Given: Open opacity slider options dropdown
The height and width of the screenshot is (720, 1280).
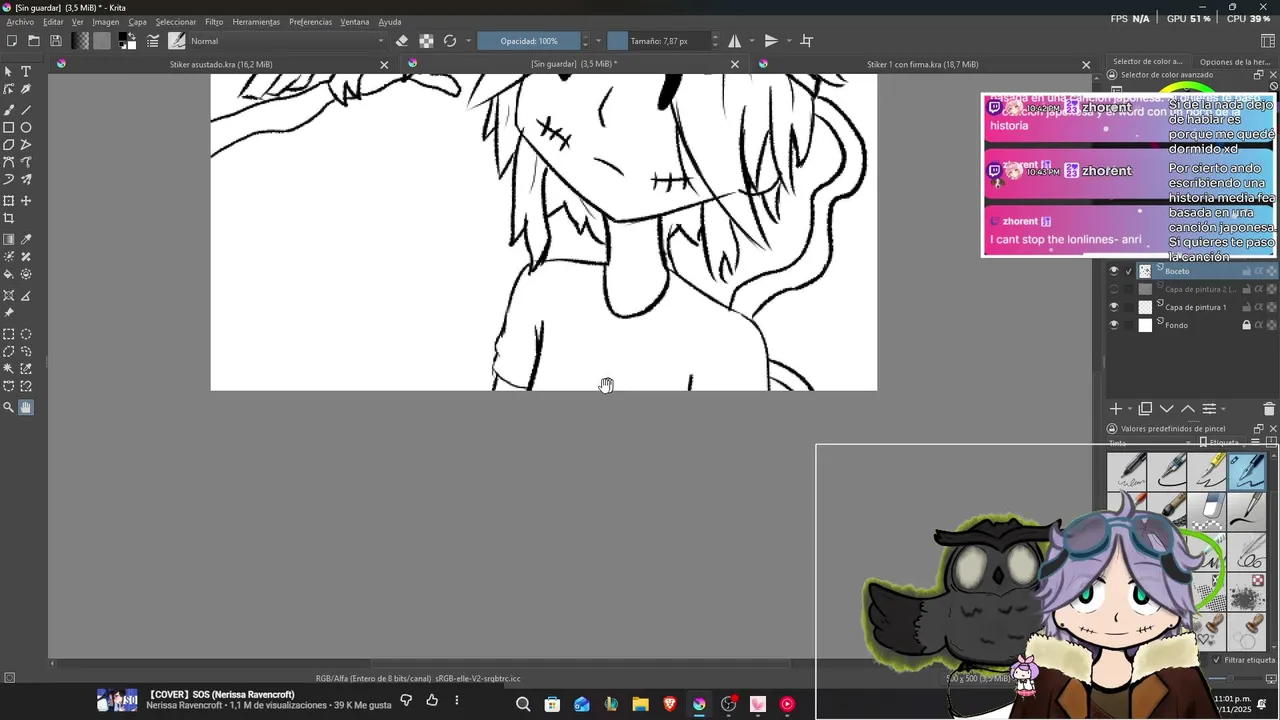Looking at the screenshot, I should click(x=598, y=41).
